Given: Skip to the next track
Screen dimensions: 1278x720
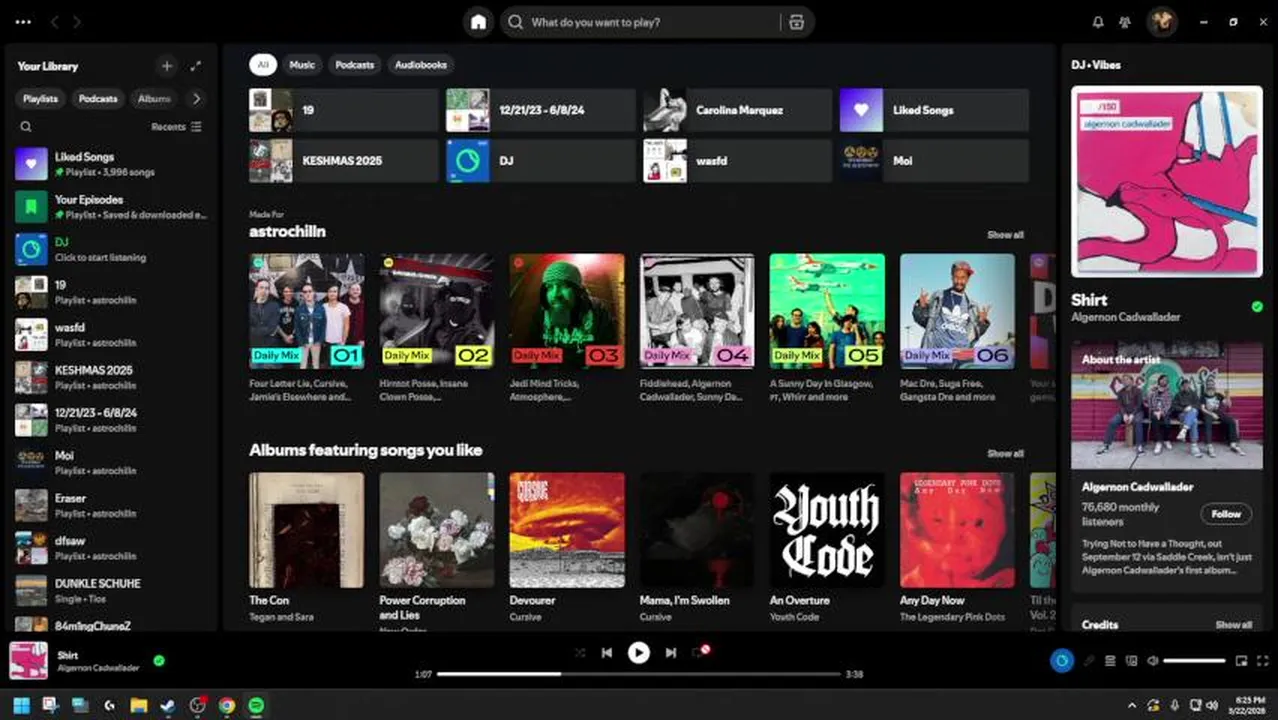Looking at the screenshot, I should 670,653.
